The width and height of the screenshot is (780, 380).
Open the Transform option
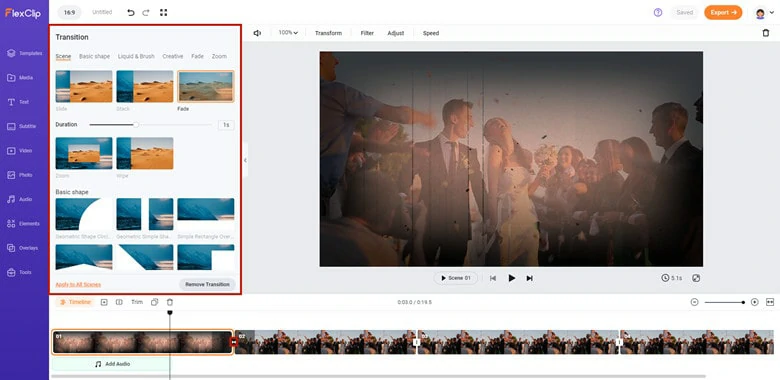tap(328, 33)
